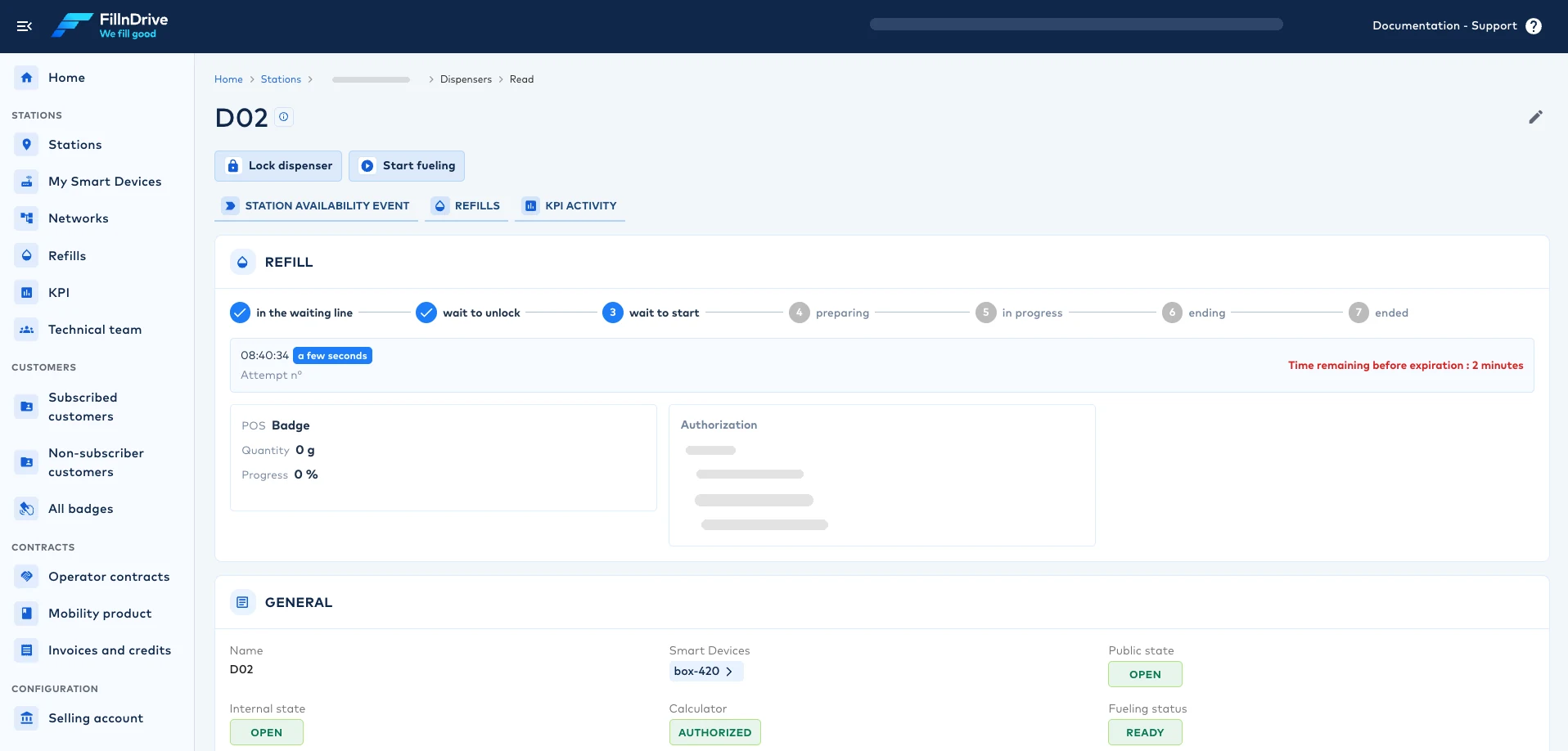Go to Home breadcrumb link
This screenshot has height=751, width=1568.
coord(228,79)
